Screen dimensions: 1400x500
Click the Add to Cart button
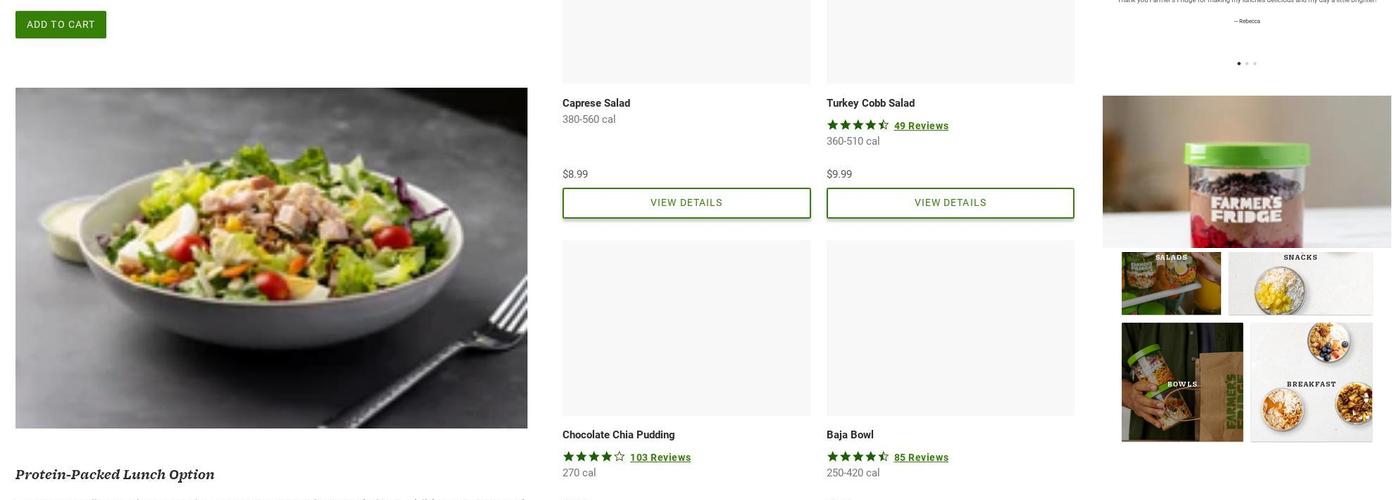pyautogui.click(x=61, y=25)
